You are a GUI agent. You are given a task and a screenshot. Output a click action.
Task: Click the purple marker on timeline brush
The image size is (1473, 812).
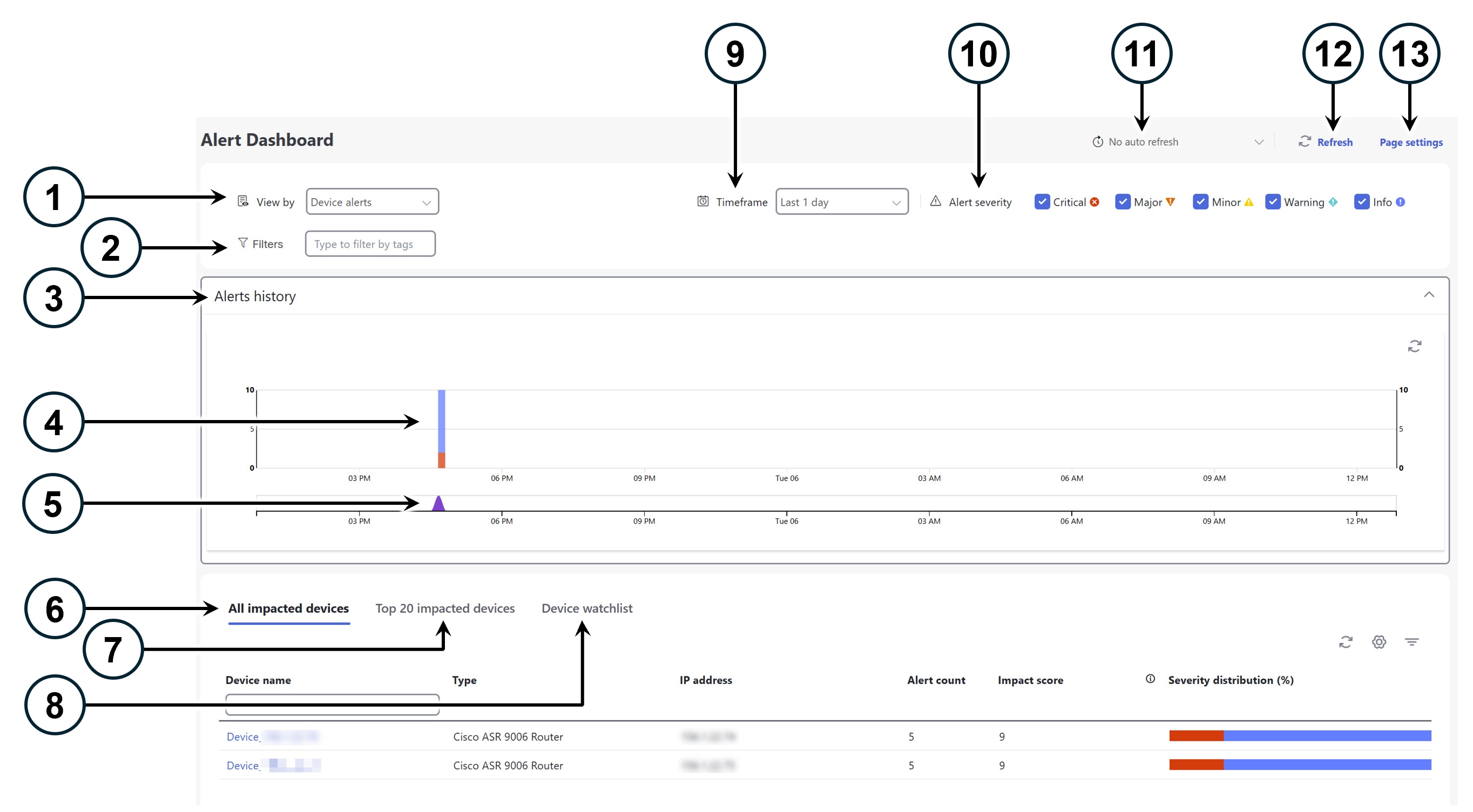[x=438, y=503]
